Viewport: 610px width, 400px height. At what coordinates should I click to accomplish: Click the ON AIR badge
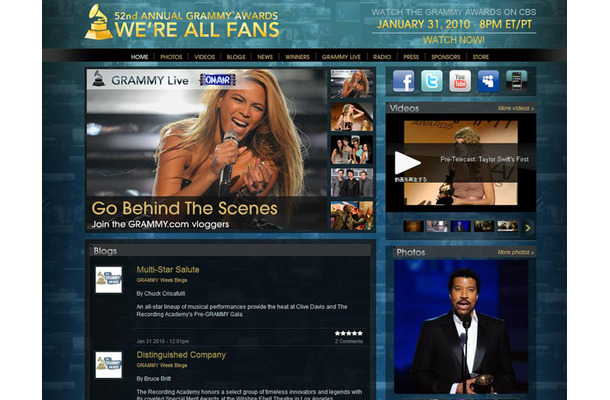pos(217,80)
